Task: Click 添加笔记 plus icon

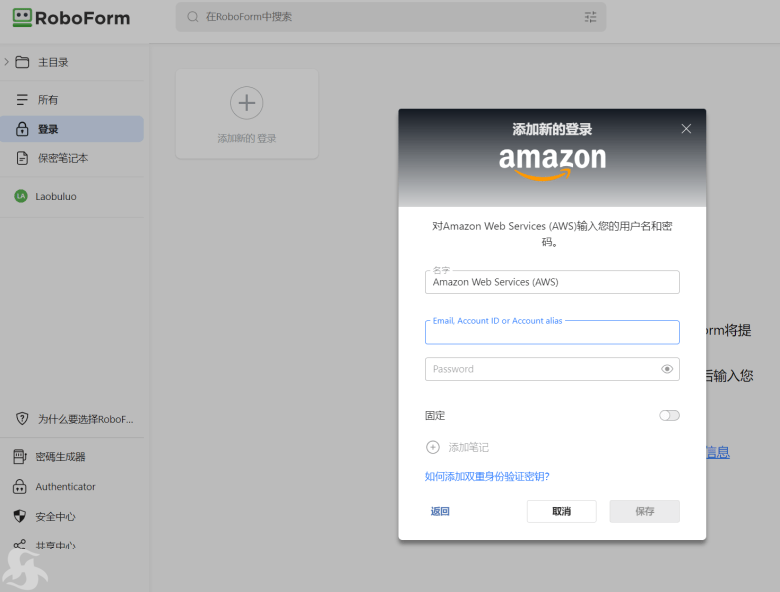Action: coord(433,447)
